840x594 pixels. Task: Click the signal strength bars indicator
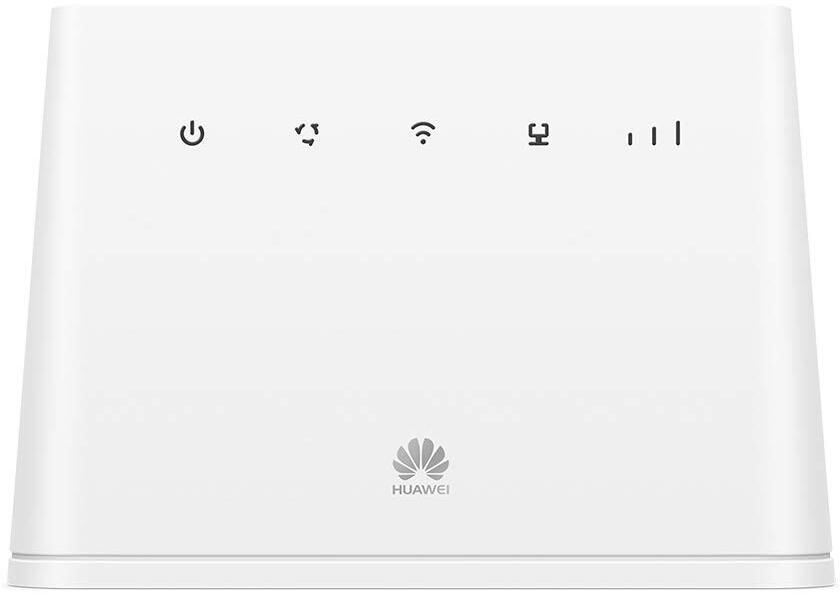point(654,133)
